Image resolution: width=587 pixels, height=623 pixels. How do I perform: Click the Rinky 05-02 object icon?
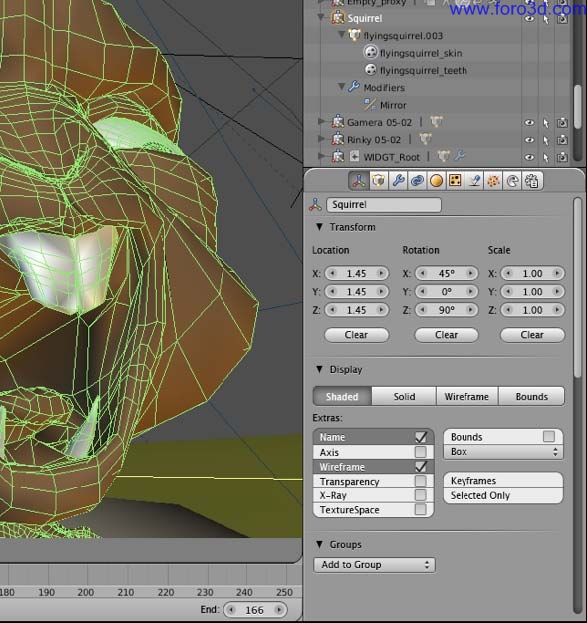(x=338, y=139)
